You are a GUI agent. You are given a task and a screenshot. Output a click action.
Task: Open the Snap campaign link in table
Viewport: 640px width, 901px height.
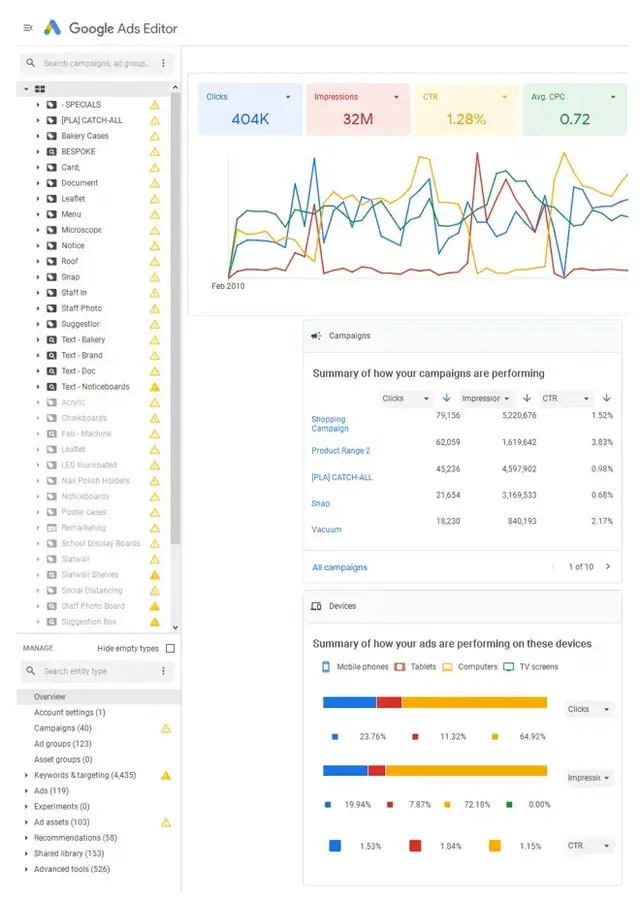[x=321, y=503]
